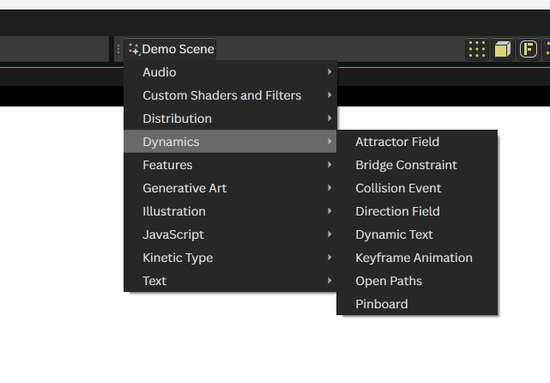
Task: Expand arrow next to Dynamics
Action: 329,141
